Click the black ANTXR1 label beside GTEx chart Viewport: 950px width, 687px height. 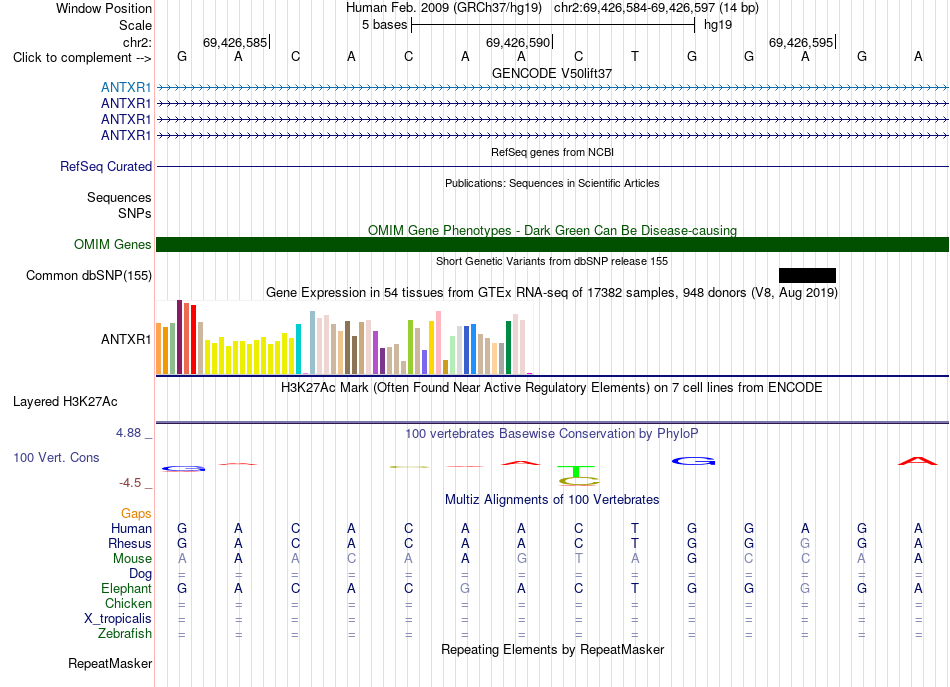click(x=126, y=339)
